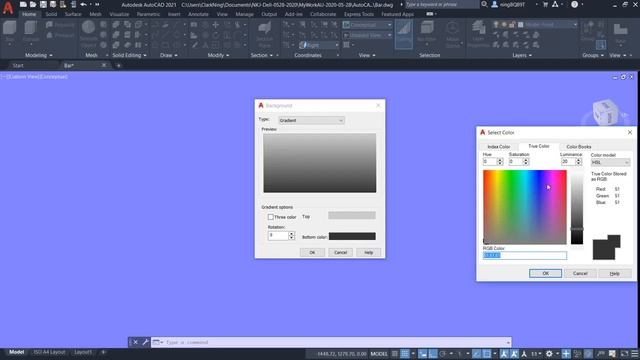Click Cancel in Select Color dialog
640x360 pixels.
coord(580,273)
